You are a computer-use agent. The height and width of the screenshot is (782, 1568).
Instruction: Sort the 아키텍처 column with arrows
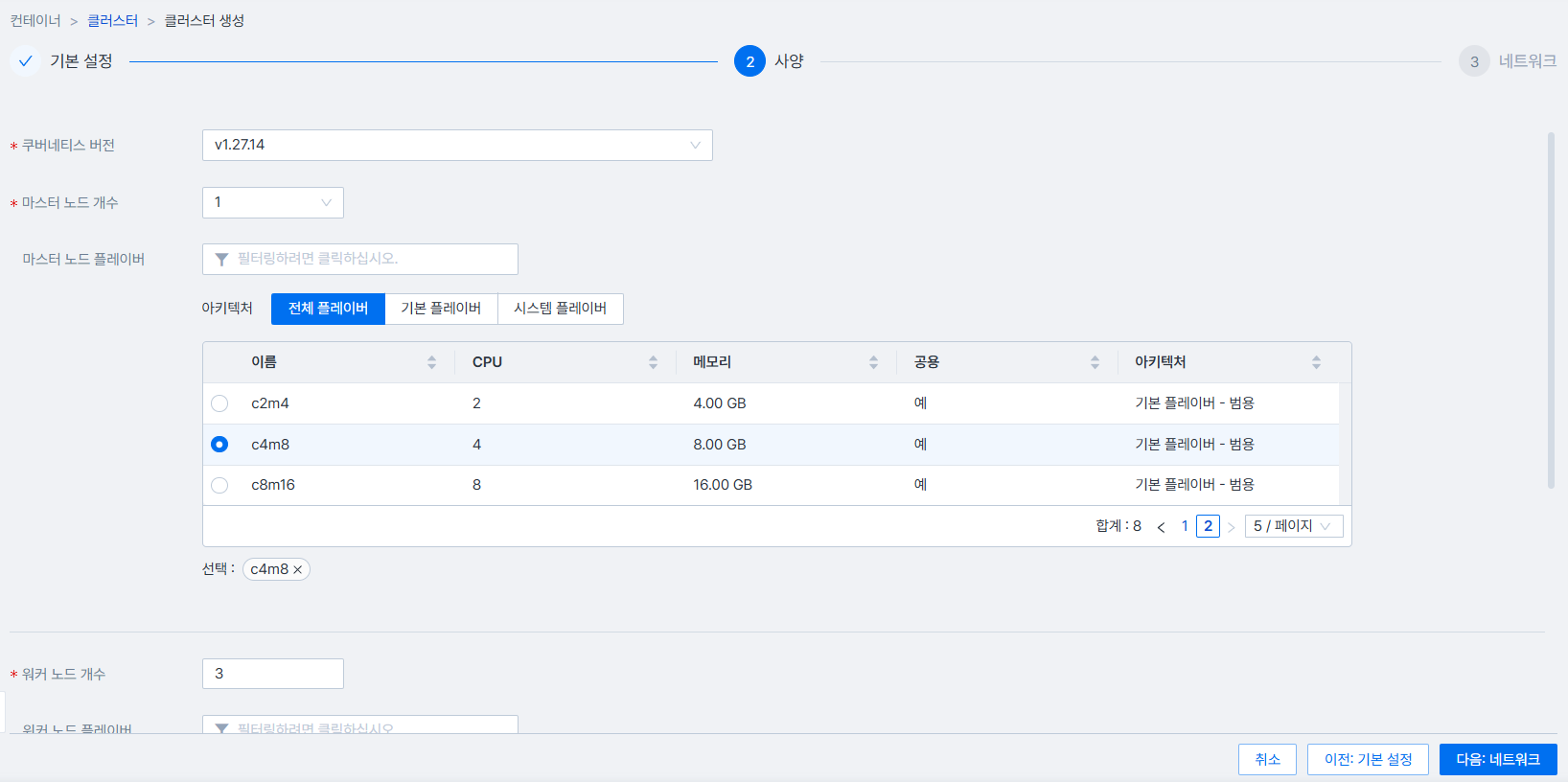pyautogui.click(x=1316, y=362)
